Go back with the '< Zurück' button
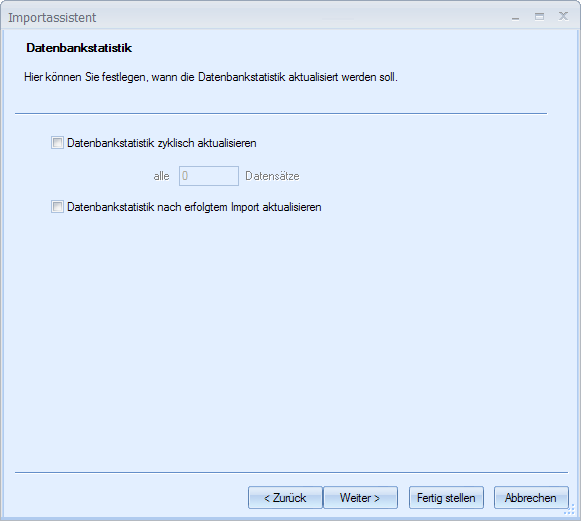 pyautogui.click(x=285, y=497)
